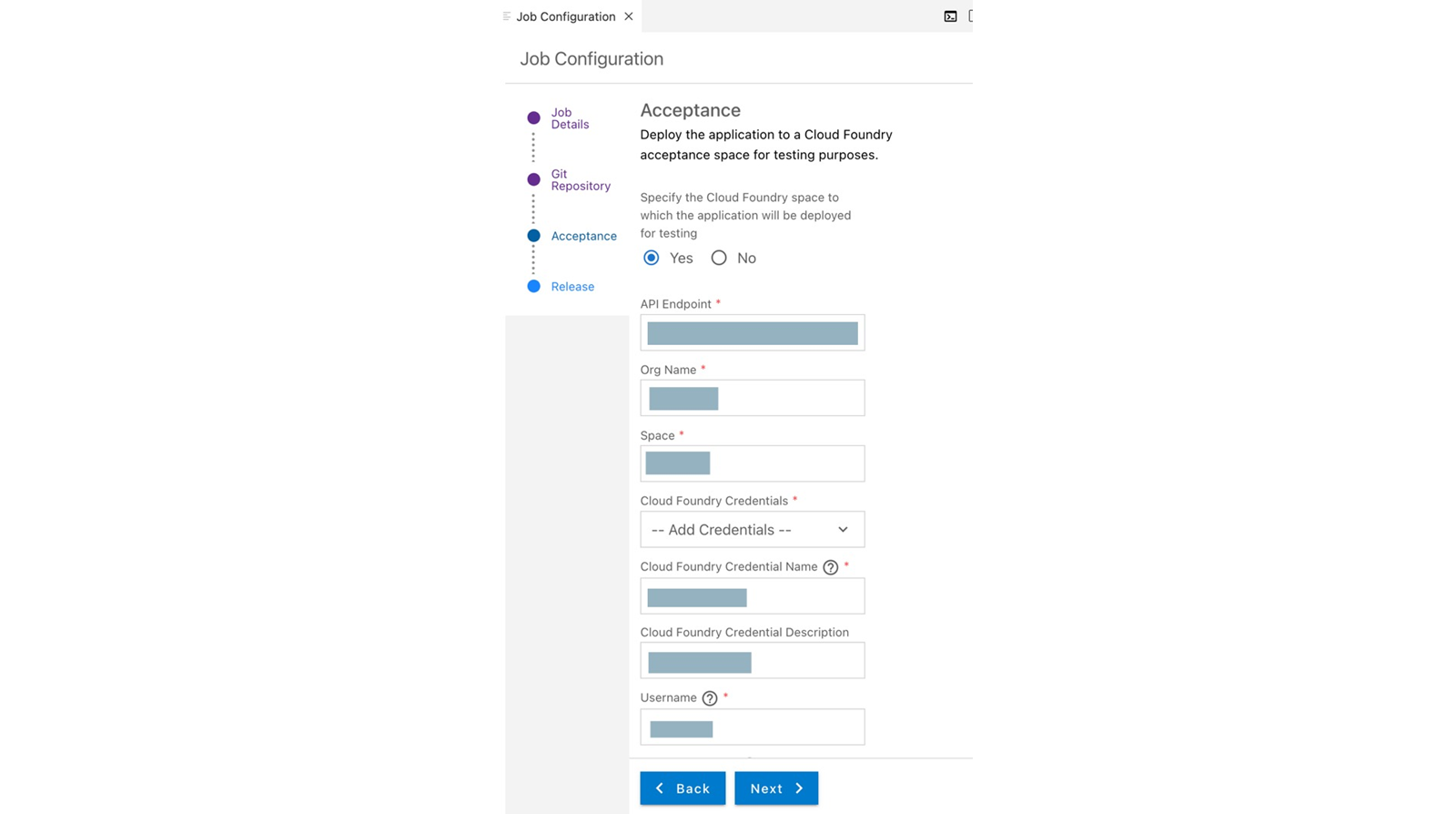The height and width of the screenshot is (814, 1456).
Task: Click into the Space input field
Action: click(753, 463)
